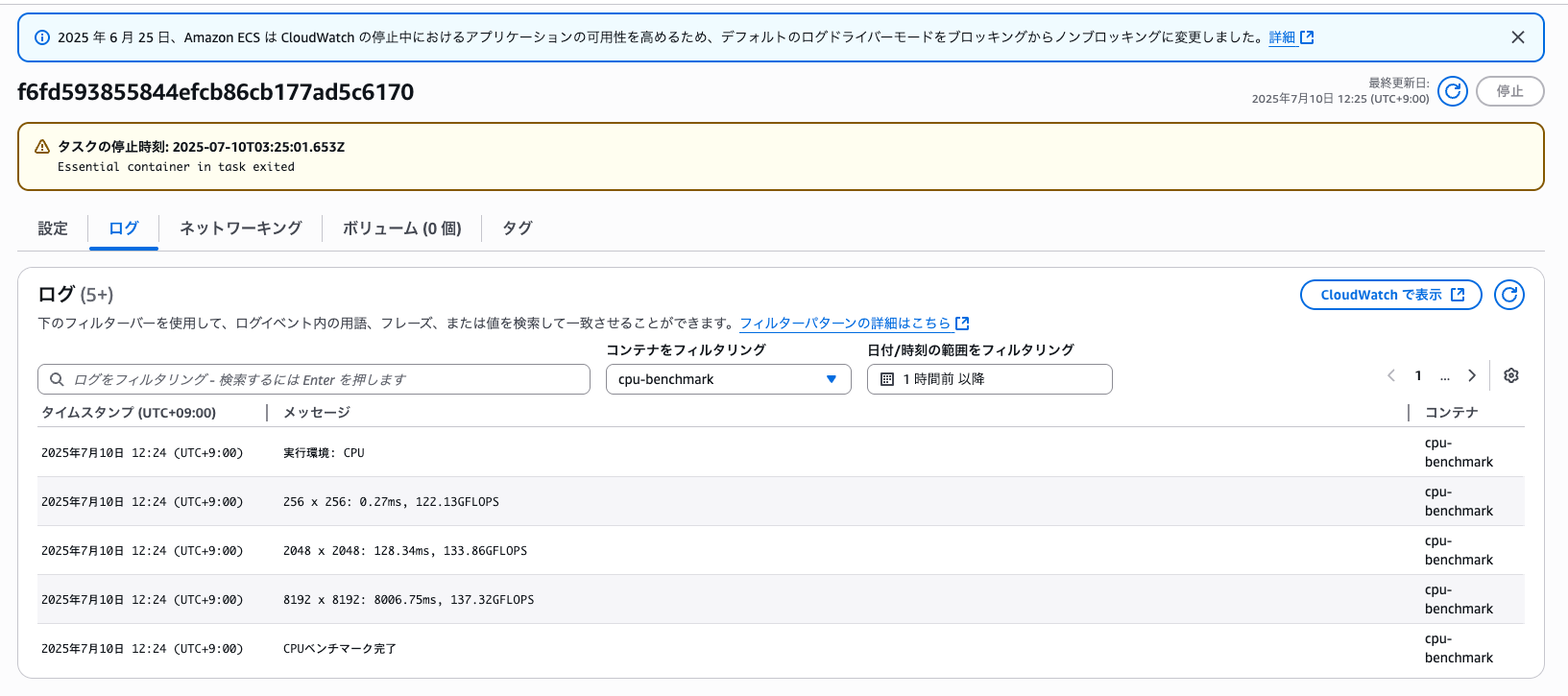Viewport: 1568px width, 696px height.
Task: Click the calendar icon in the date filter
Action: click(x=887, y=379)
